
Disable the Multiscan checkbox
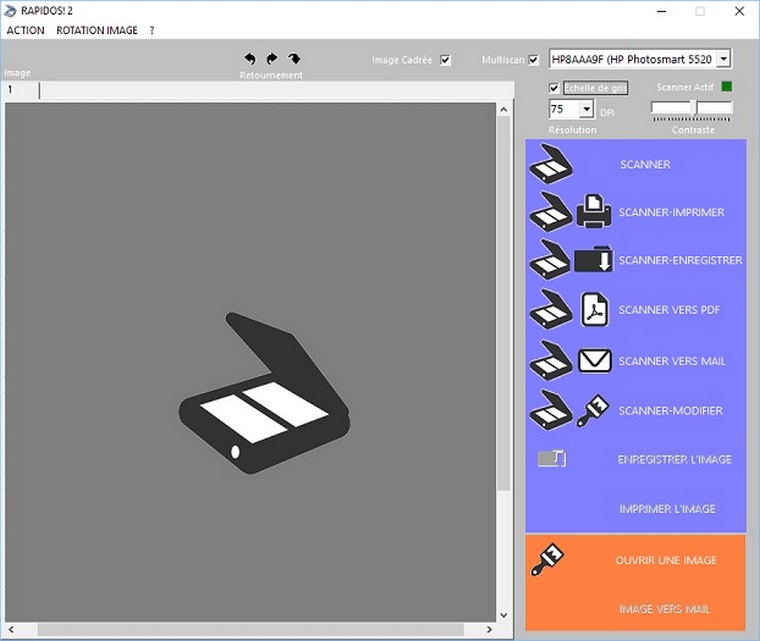click(x=534, y=60)
